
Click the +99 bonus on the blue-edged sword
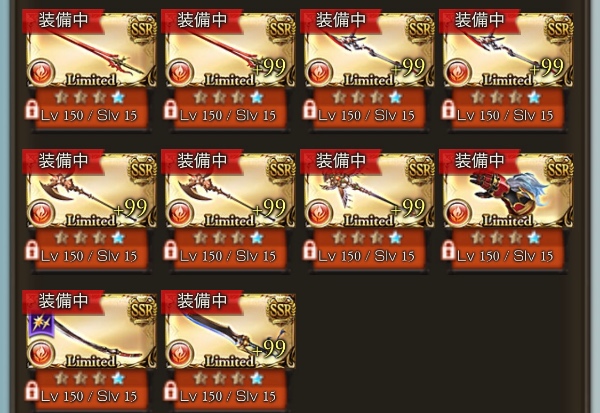point(269,348)
